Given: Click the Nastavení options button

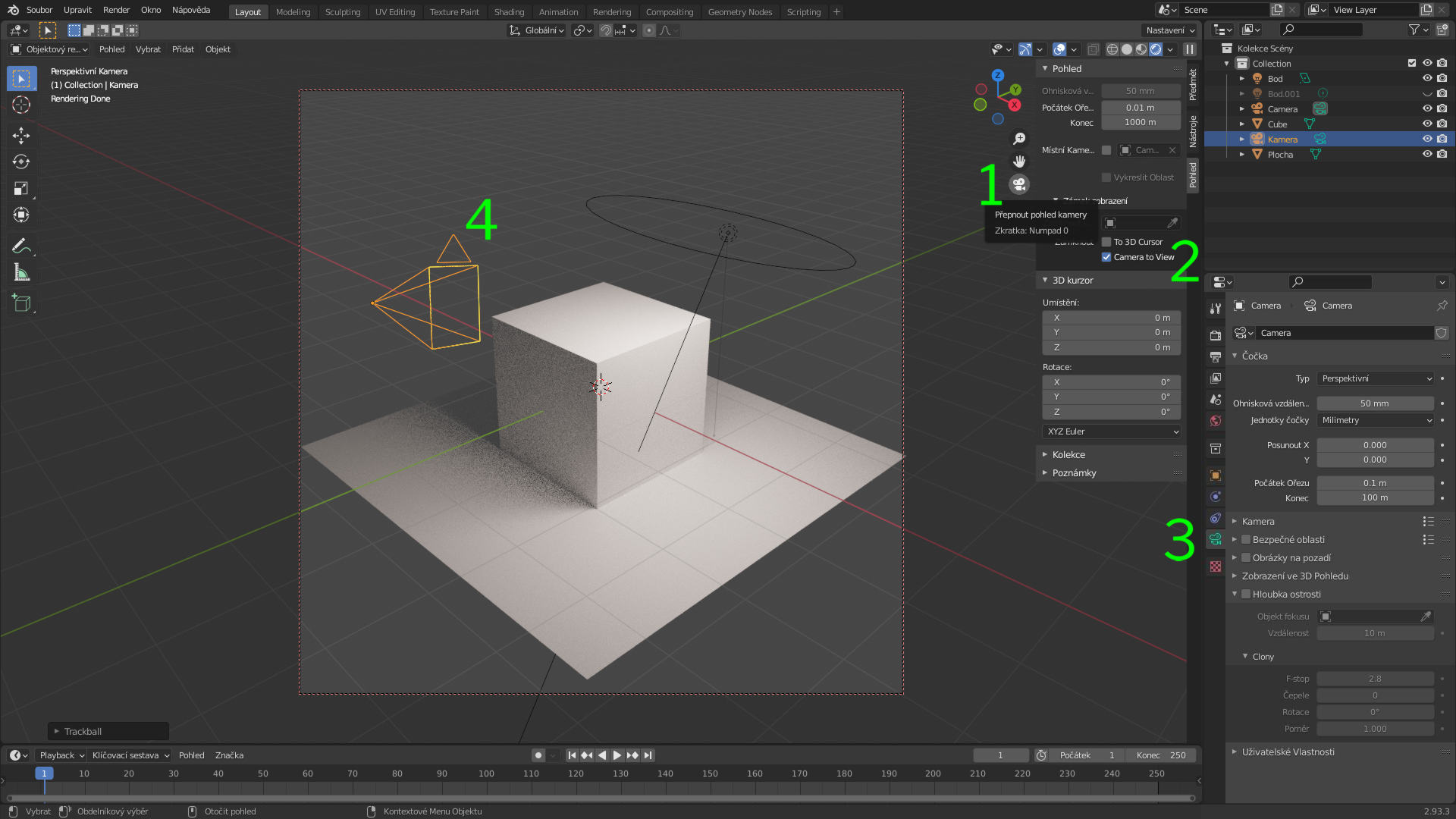Looking at the screenshot, I should coord(1170,30).
